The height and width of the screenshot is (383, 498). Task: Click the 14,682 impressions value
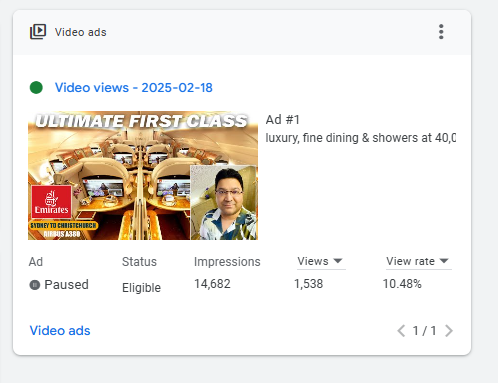coord(212,284)
